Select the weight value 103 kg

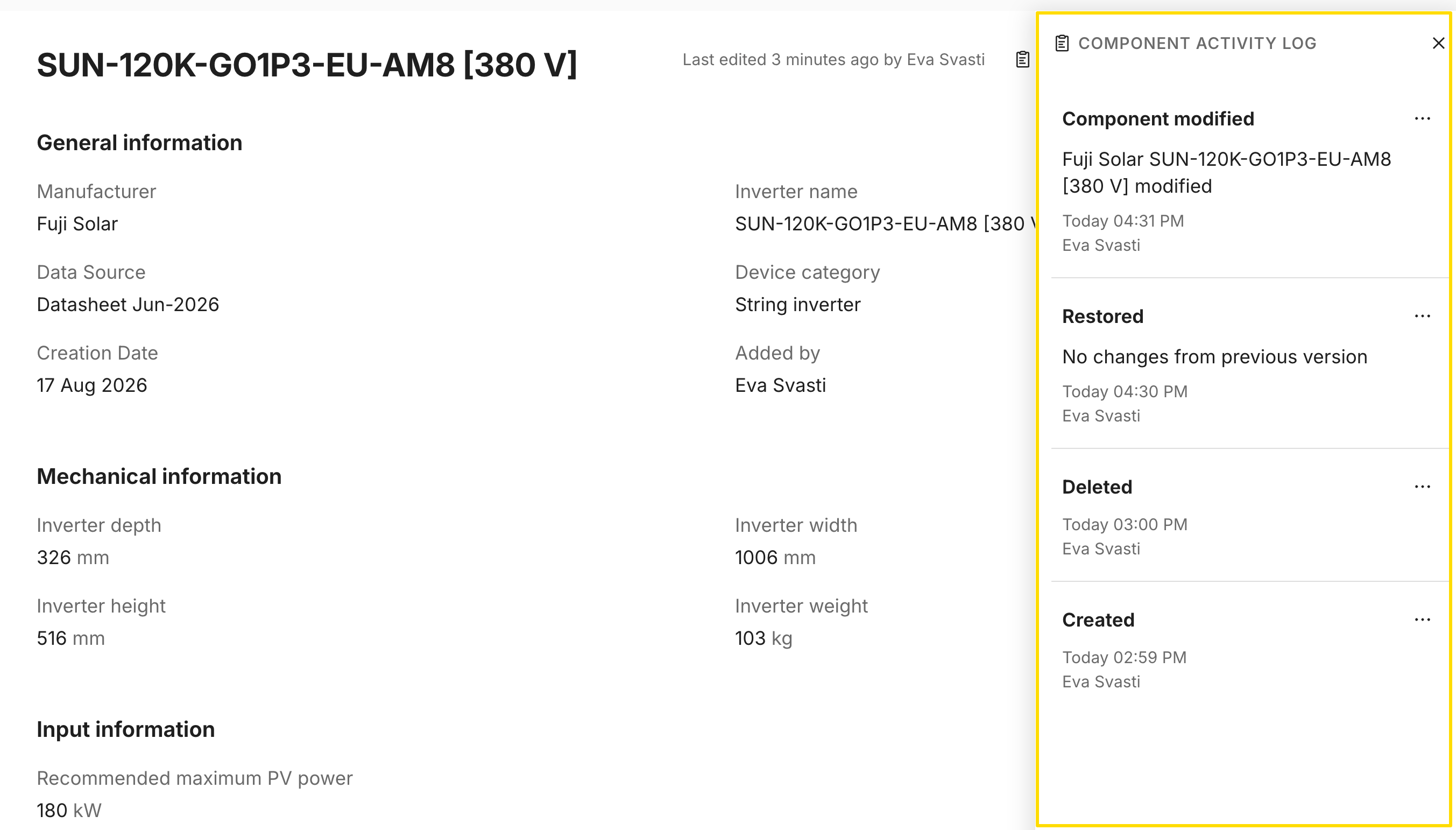coord(764,639)
